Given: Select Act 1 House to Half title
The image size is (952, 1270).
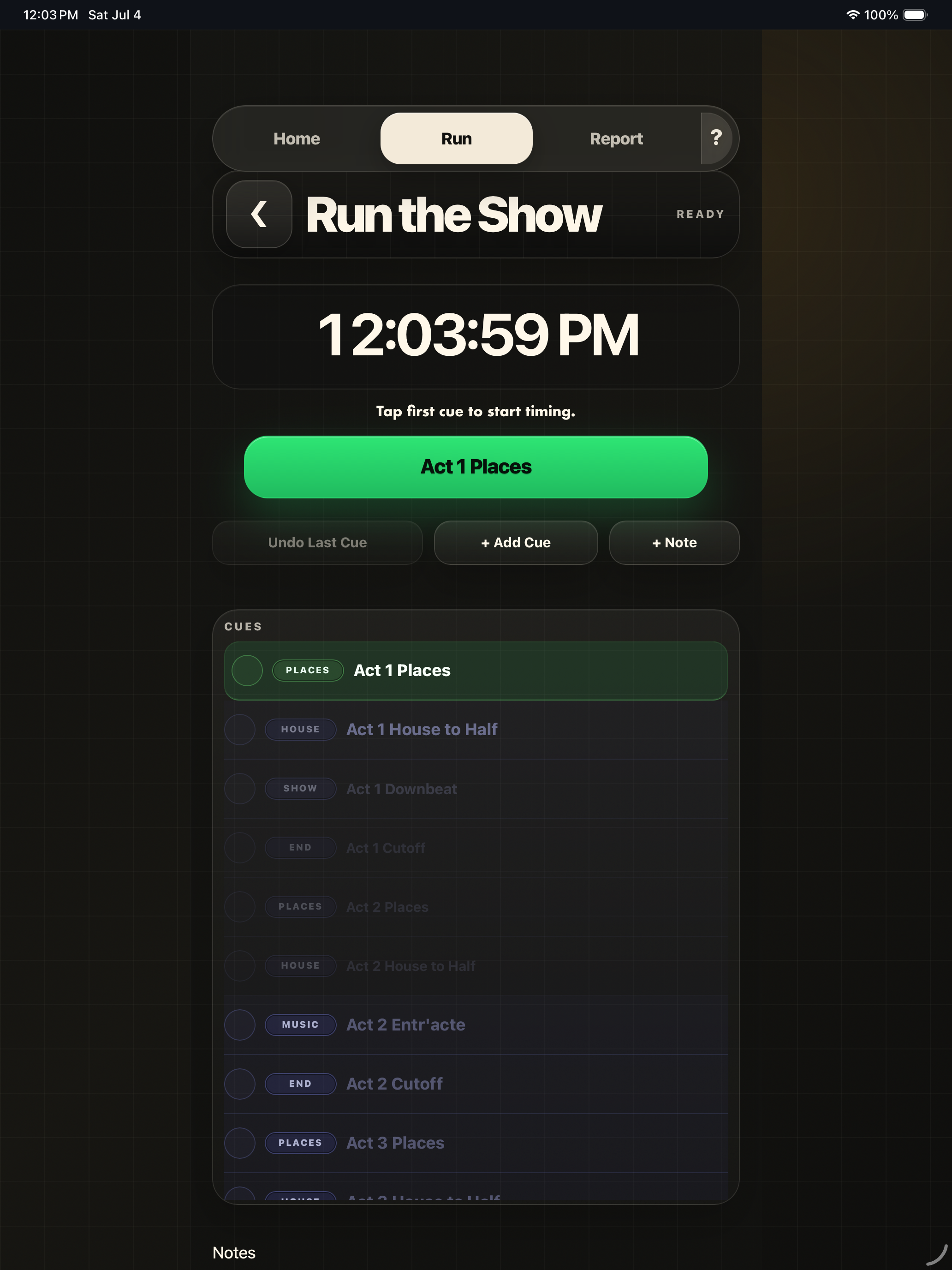Looking at the screenshot, I should click(422, 730).
